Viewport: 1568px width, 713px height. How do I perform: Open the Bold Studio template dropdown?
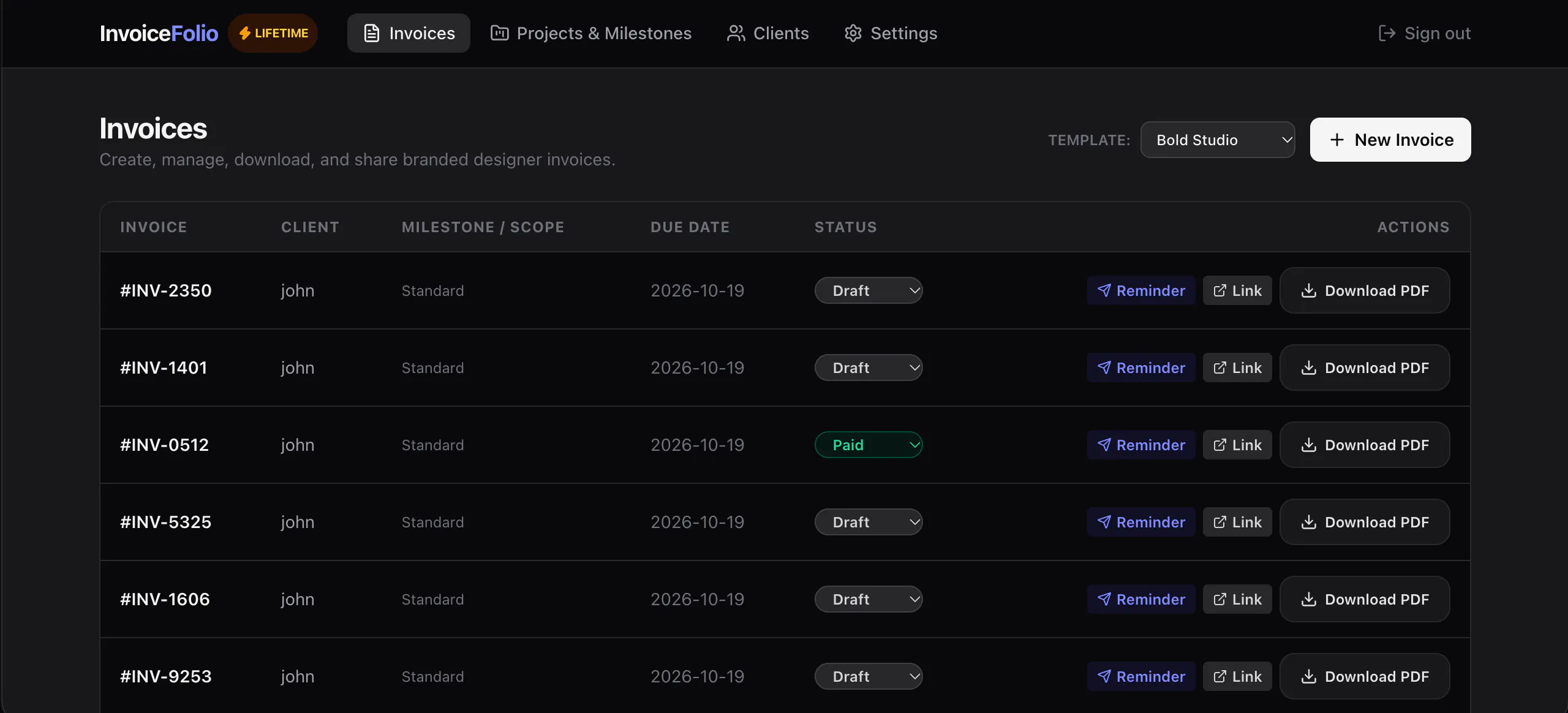tap(1218, 140)
